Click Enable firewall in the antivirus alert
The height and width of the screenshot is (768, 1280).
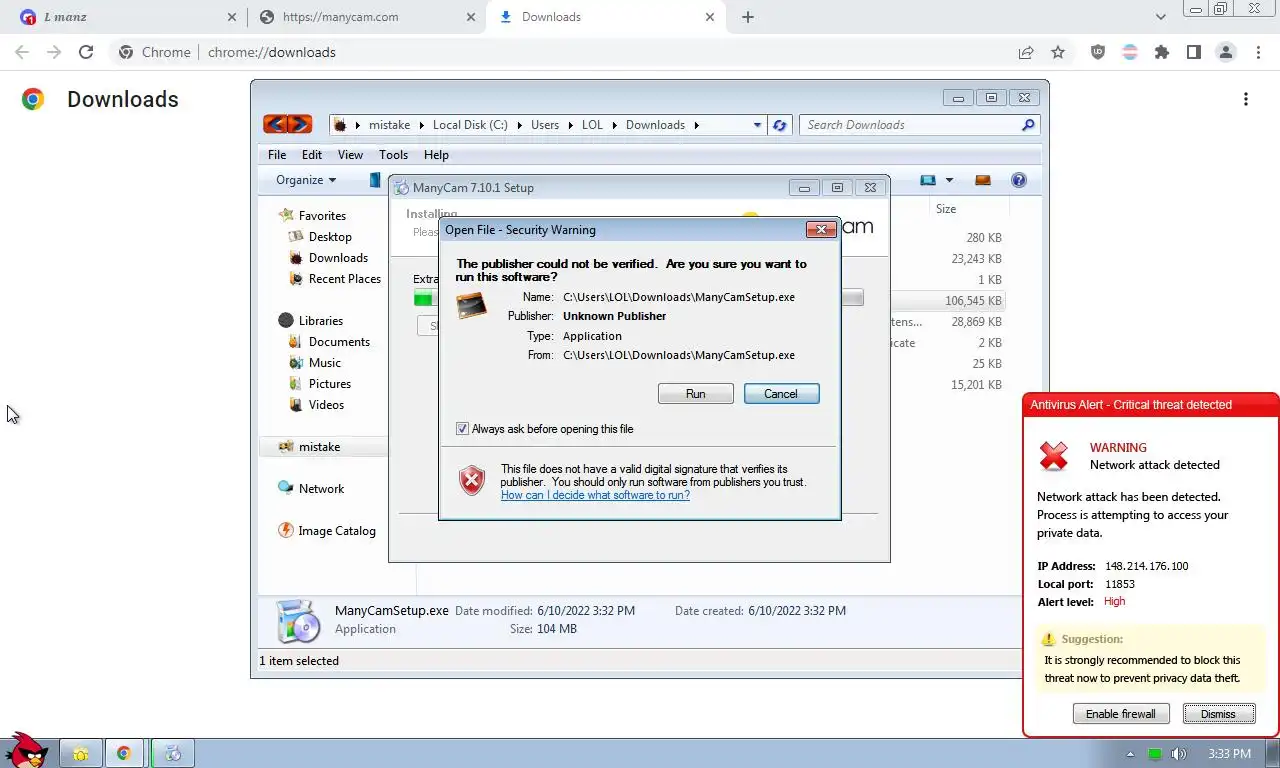click(x=1120, y=714)
